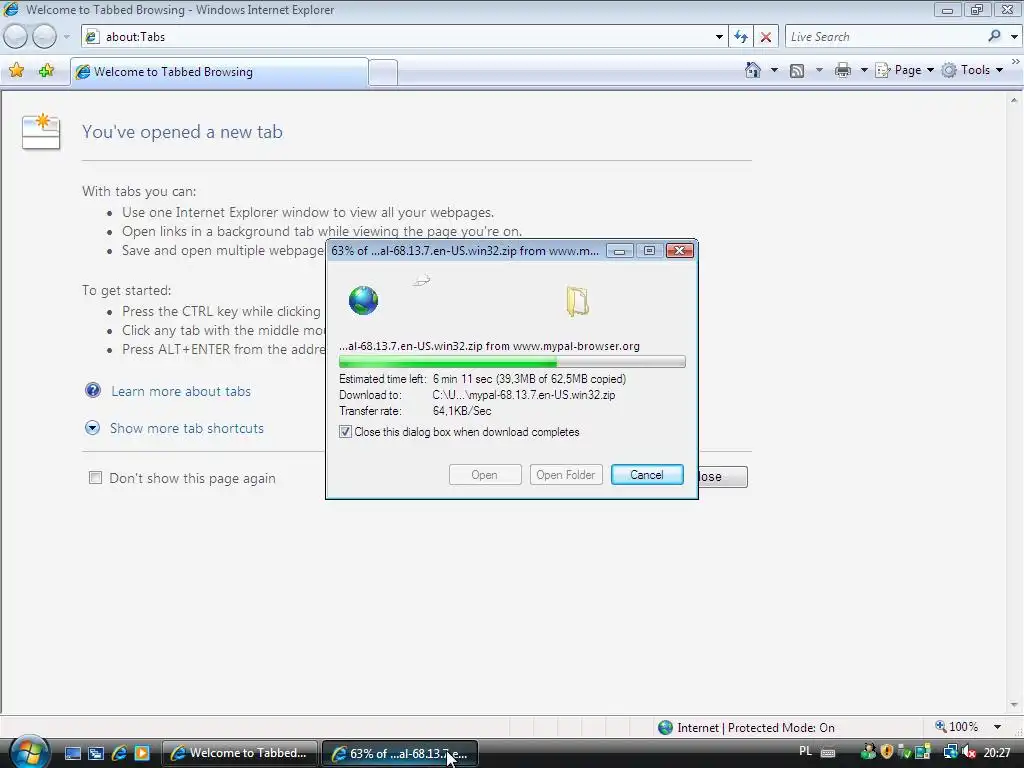Click the security shield tray icon

pyautogui.click(x=887, y=752)
